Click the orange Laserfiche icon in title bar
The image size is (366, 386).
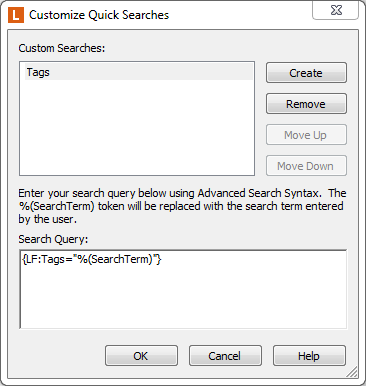(x=16, y=15)
